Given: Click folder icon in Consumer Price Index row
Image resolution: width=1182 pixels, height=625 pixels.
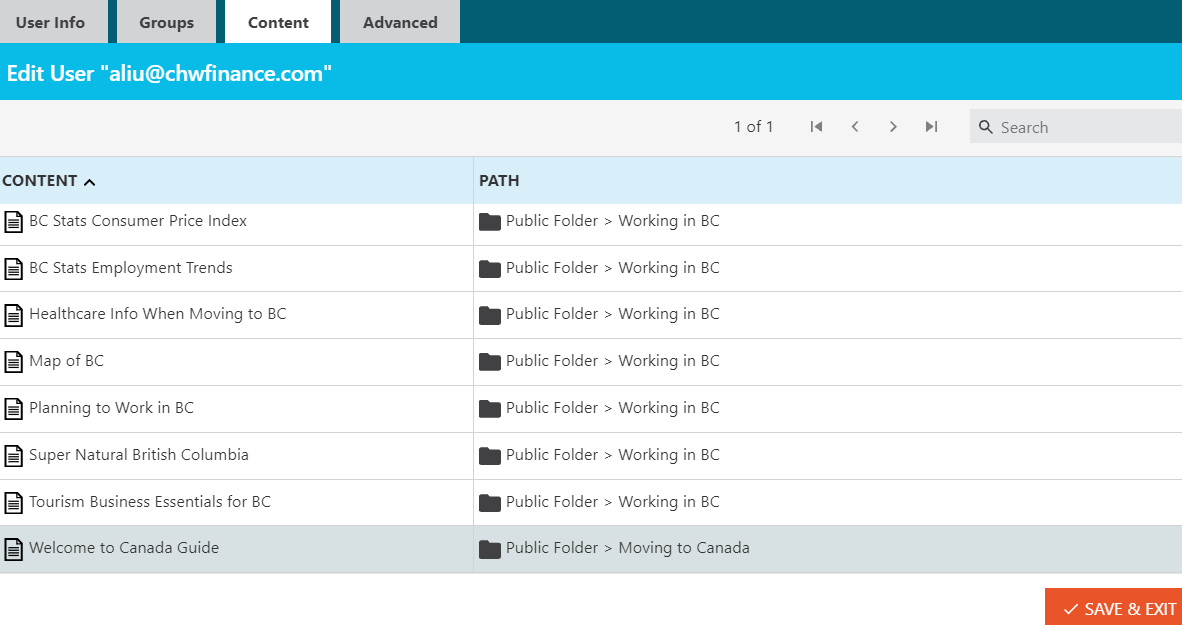Looking at the screenshot, I should coord(490,222).
